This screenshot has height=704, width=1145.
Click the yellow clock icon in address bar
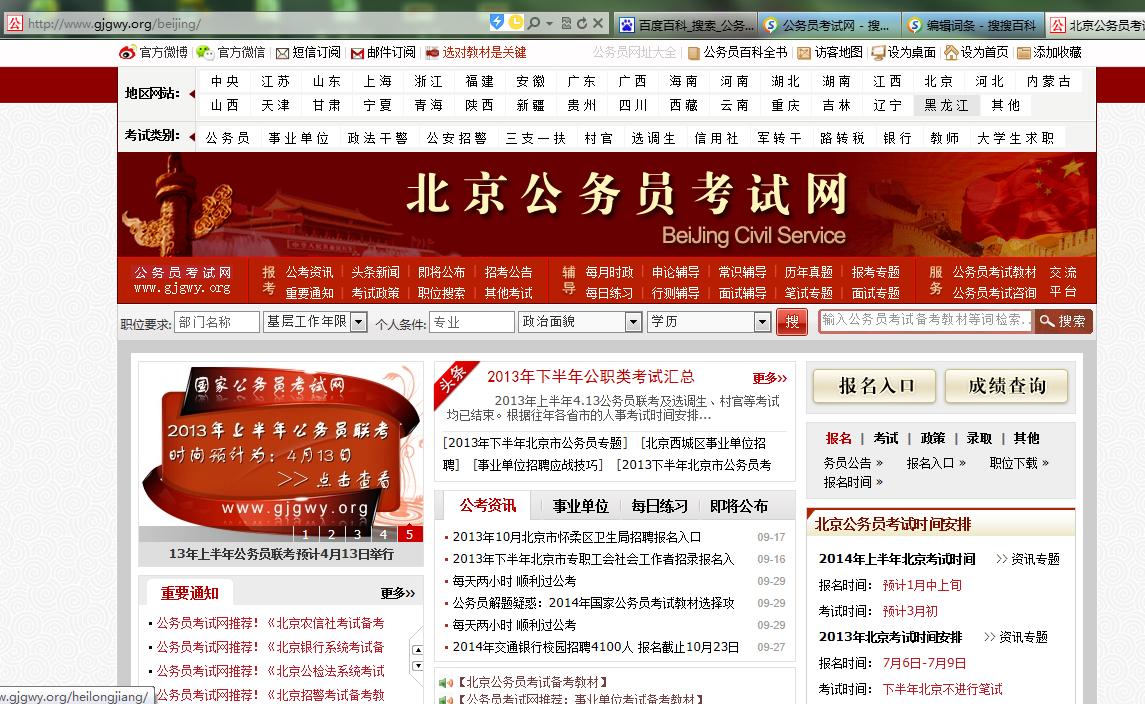click(516, 22)
